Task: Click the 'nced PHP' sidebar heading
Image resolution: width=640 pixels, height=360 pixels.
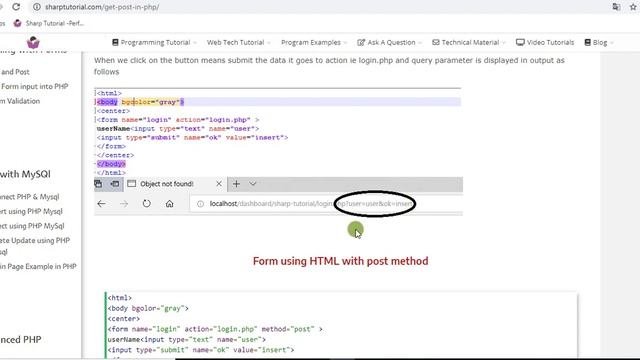Action: pos(21,340)
